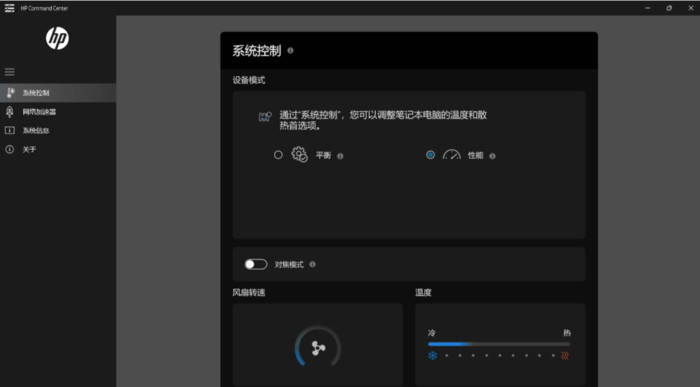Image resolution: width=700 pixels, height=387 pixels.
Task: Click the circular fan speed gauge
Action: pos(318,347)
